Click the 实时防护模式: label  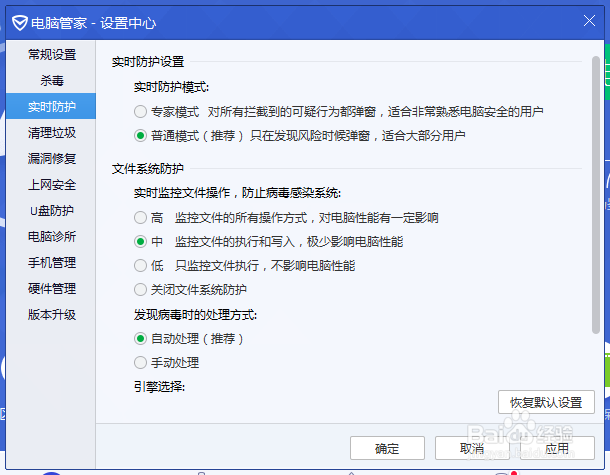[171, 87]
